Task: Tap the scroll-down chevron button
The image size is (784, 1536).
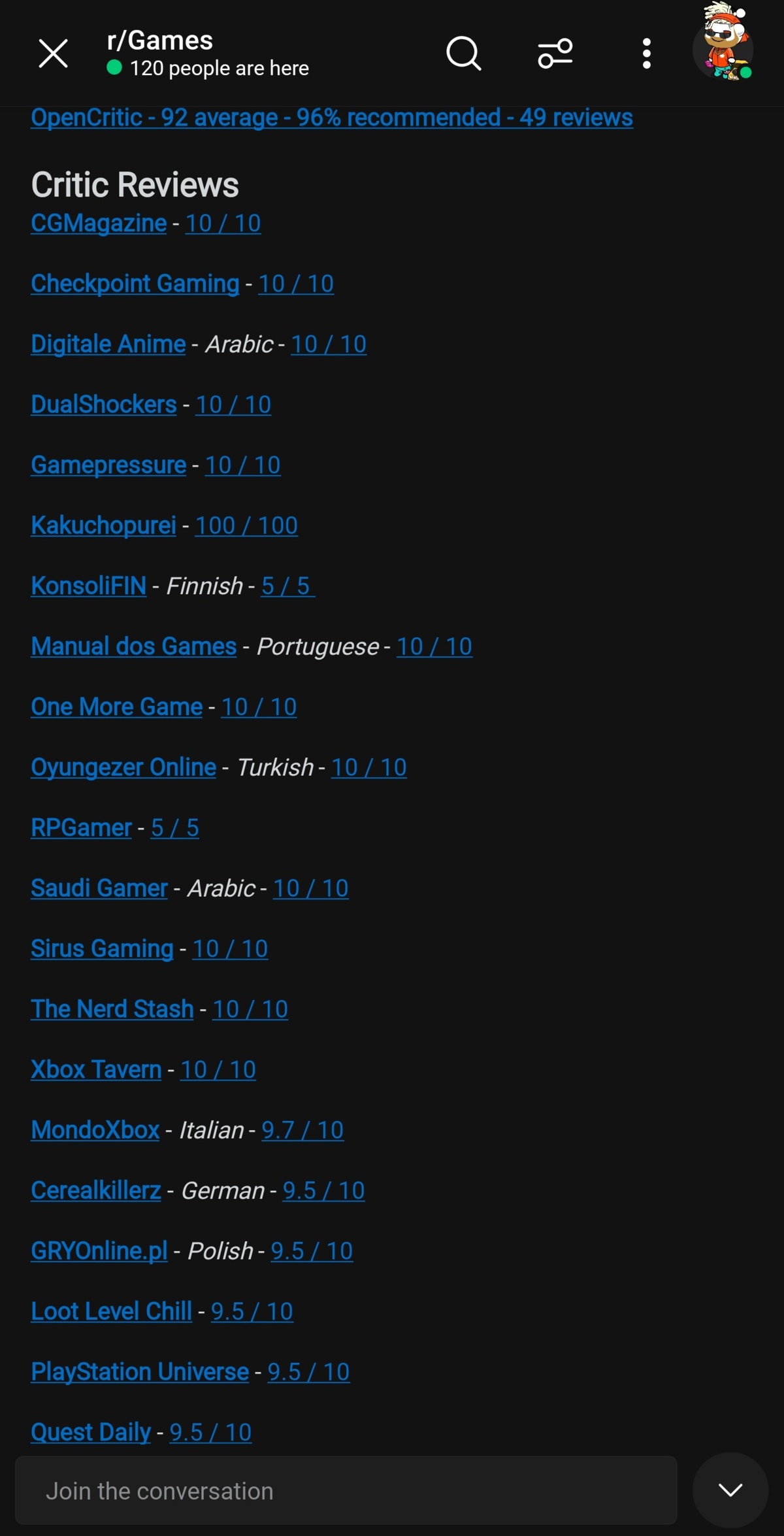Action: pos(730,1490)
